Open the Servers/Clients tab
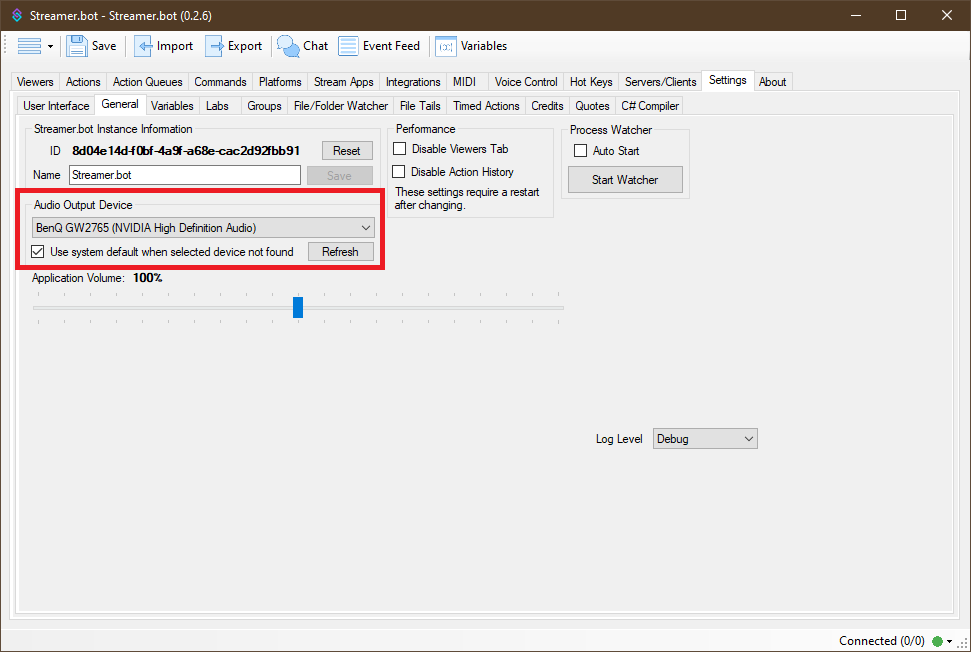Screen dimensions: 971x652 (x=660, y=82)
